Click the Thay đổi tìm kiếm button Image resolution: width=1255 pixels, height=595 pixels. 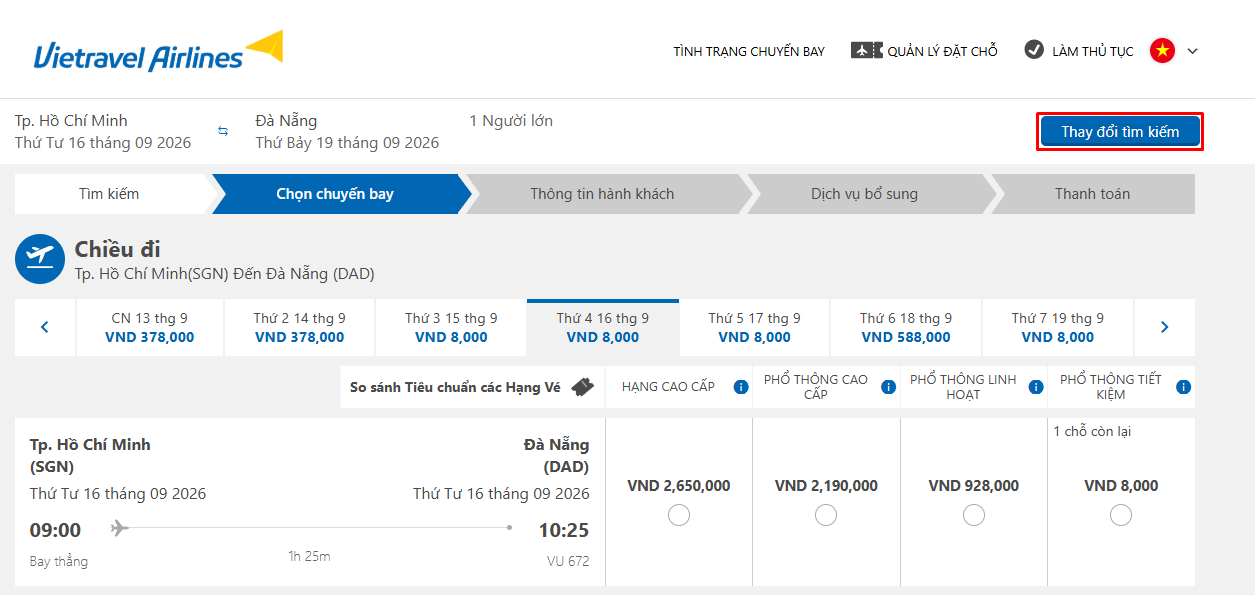[x=1120, y=131]
